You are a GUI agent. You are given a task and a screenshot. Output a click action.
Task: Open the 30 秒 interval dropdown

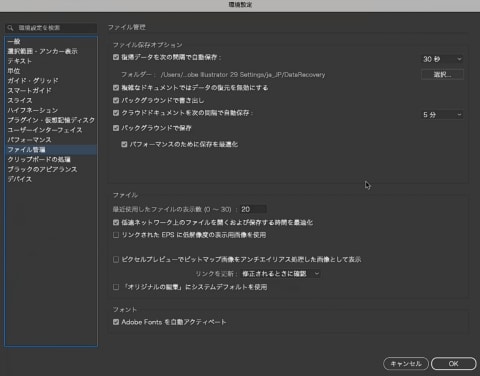pyautogui.click(x=442, y=59)
